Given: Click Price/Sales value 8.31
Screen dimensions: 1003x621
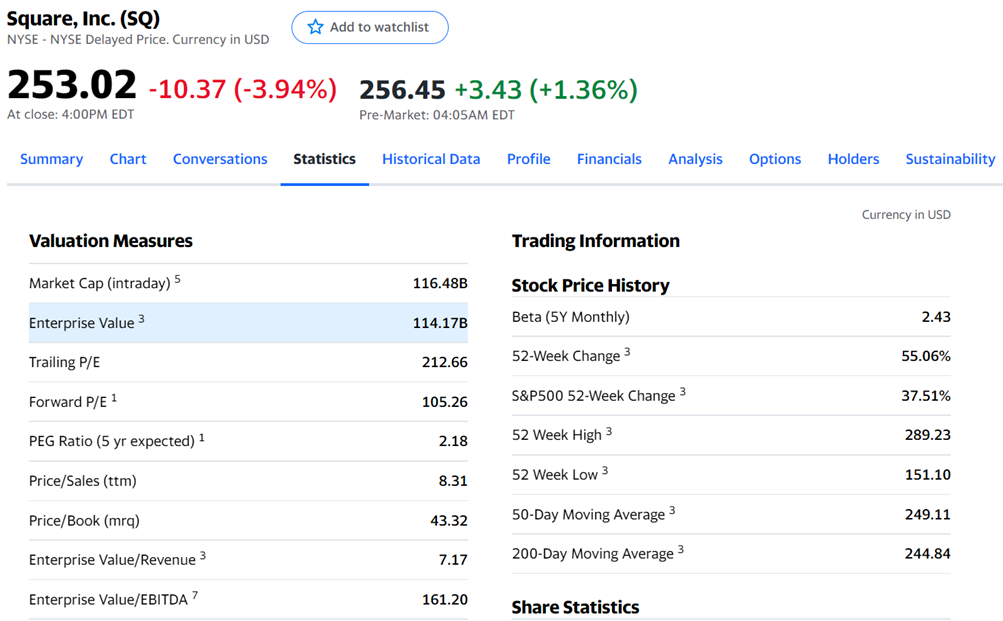Looking at the screenshot, I should pos(453,481).
